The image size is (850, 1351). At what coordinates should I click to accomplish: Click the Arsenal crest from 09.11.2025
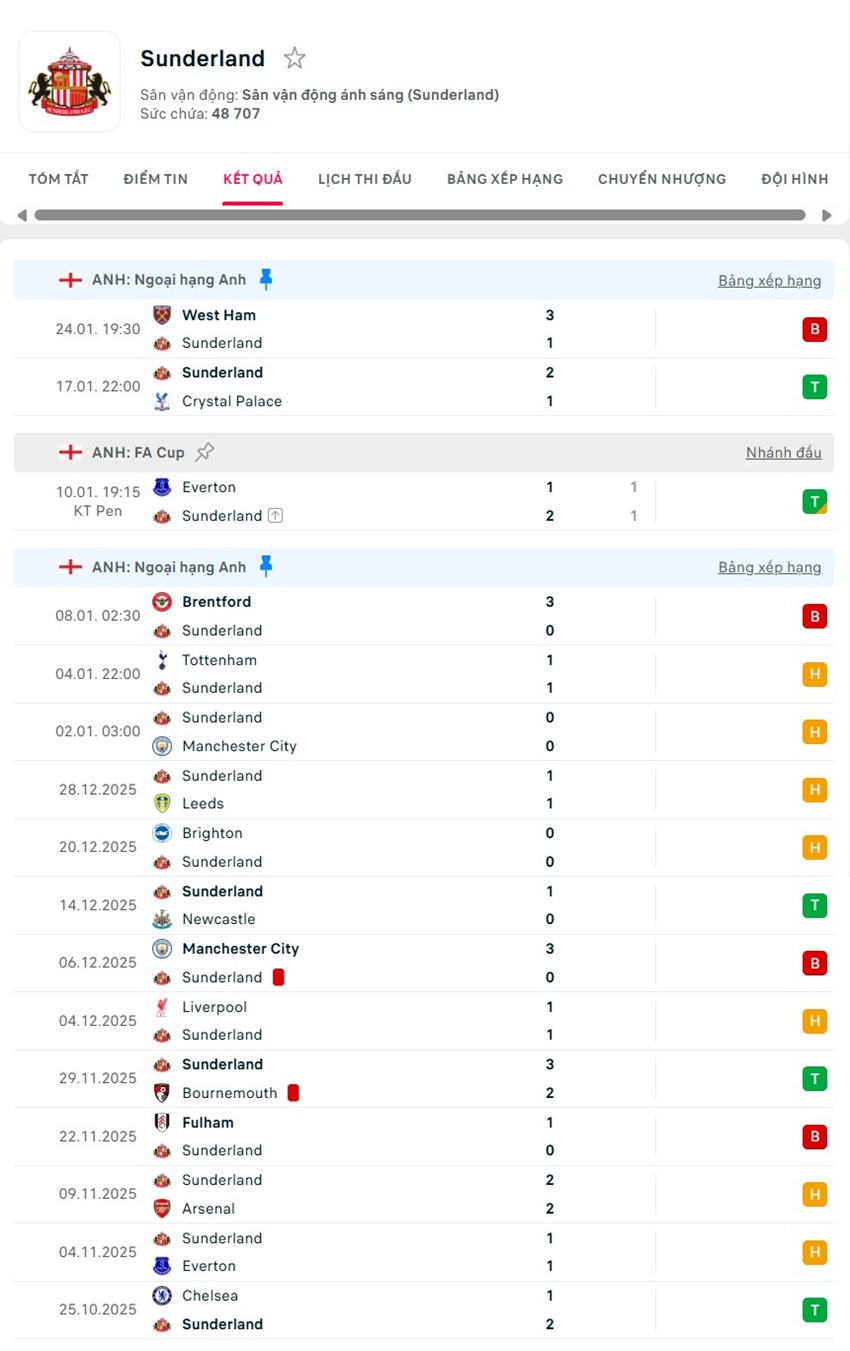tap(161, 1208)
